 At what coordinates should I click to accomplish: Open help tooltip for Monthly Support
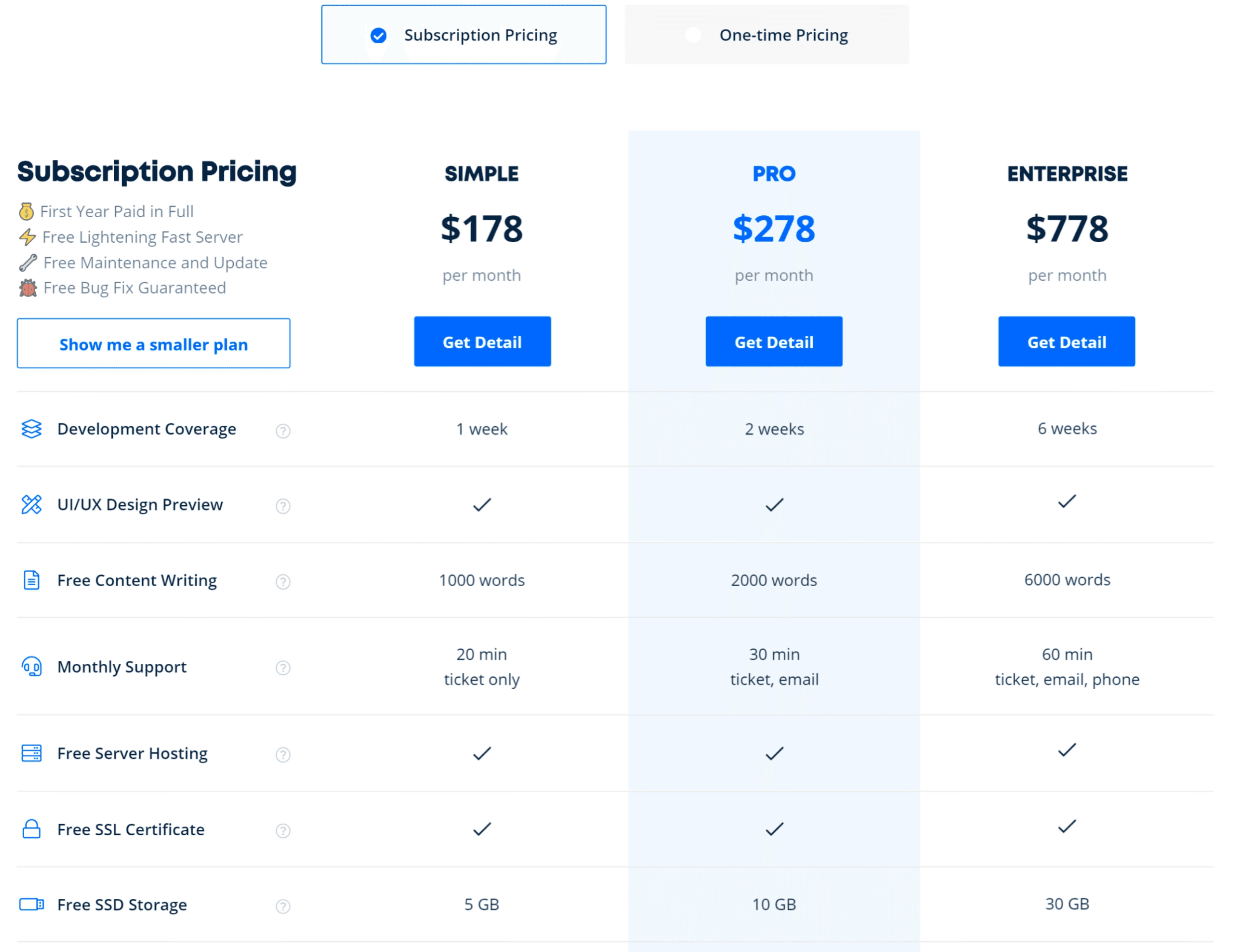283,668
